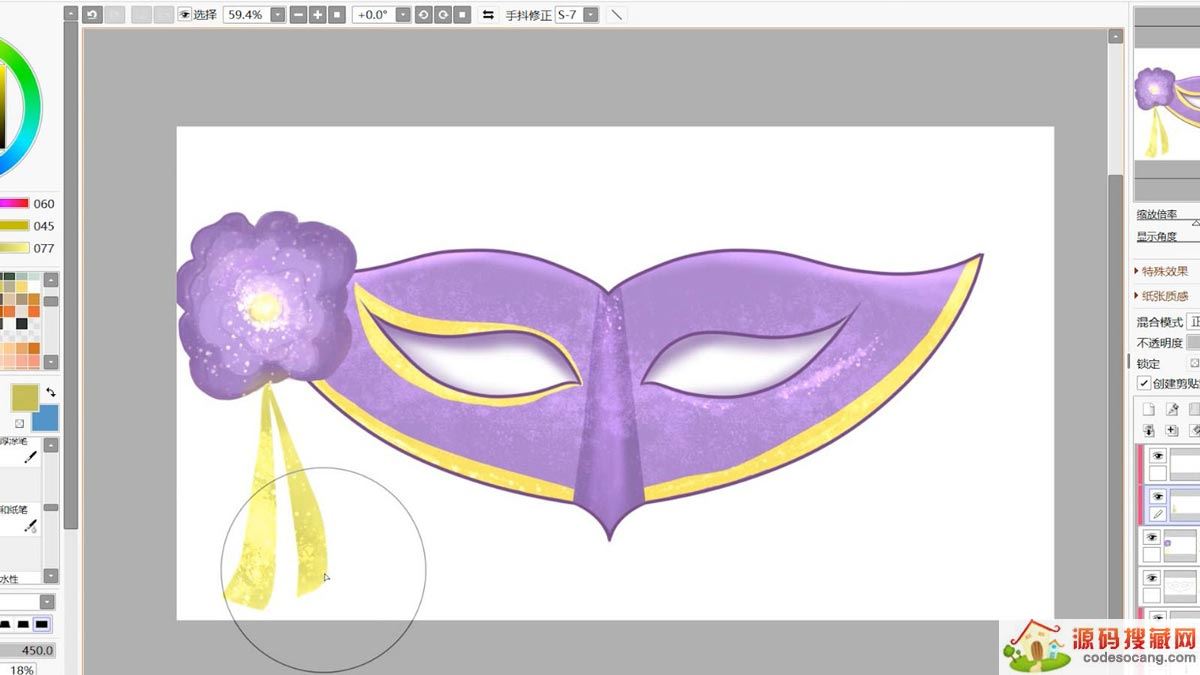Screen dimensions: 1200x675
Task: Uncheck the 创建剪贴 clipping group checkbox
Action: tap(1144, 384)
